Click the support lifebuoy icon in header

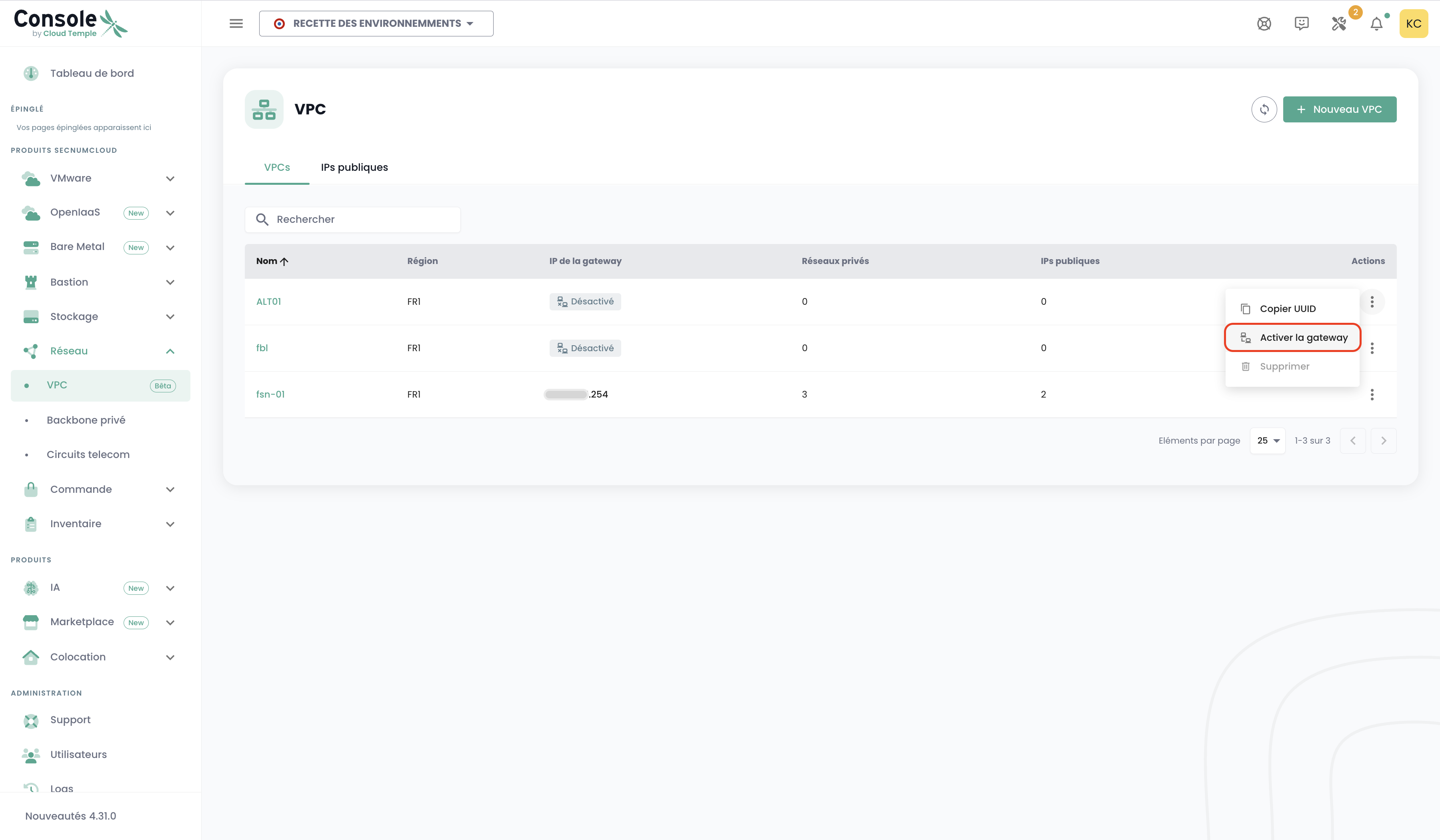click(1264, 24)
